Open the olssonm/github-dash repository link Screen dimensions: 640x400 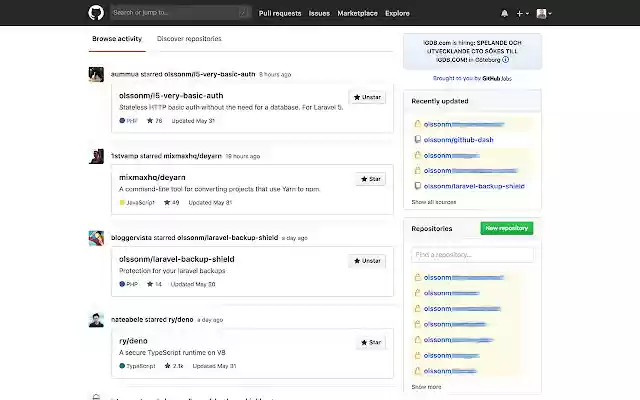(458, 139)
